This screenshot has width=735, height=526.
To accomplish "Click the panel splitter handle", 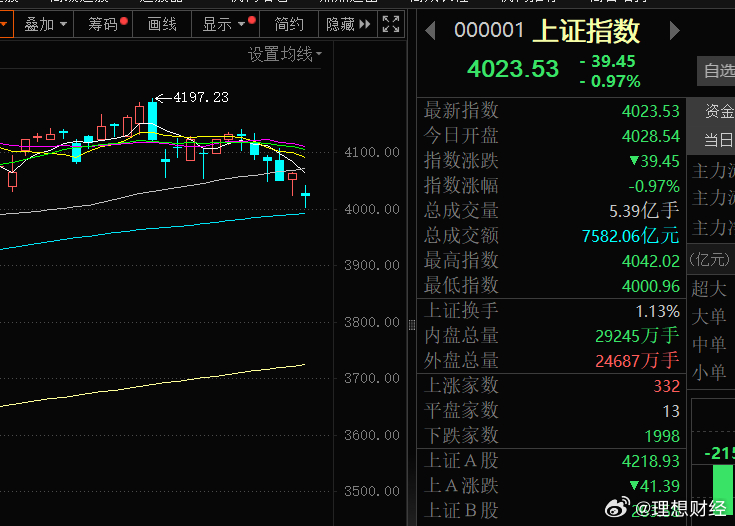I will (x=412, y=325).
